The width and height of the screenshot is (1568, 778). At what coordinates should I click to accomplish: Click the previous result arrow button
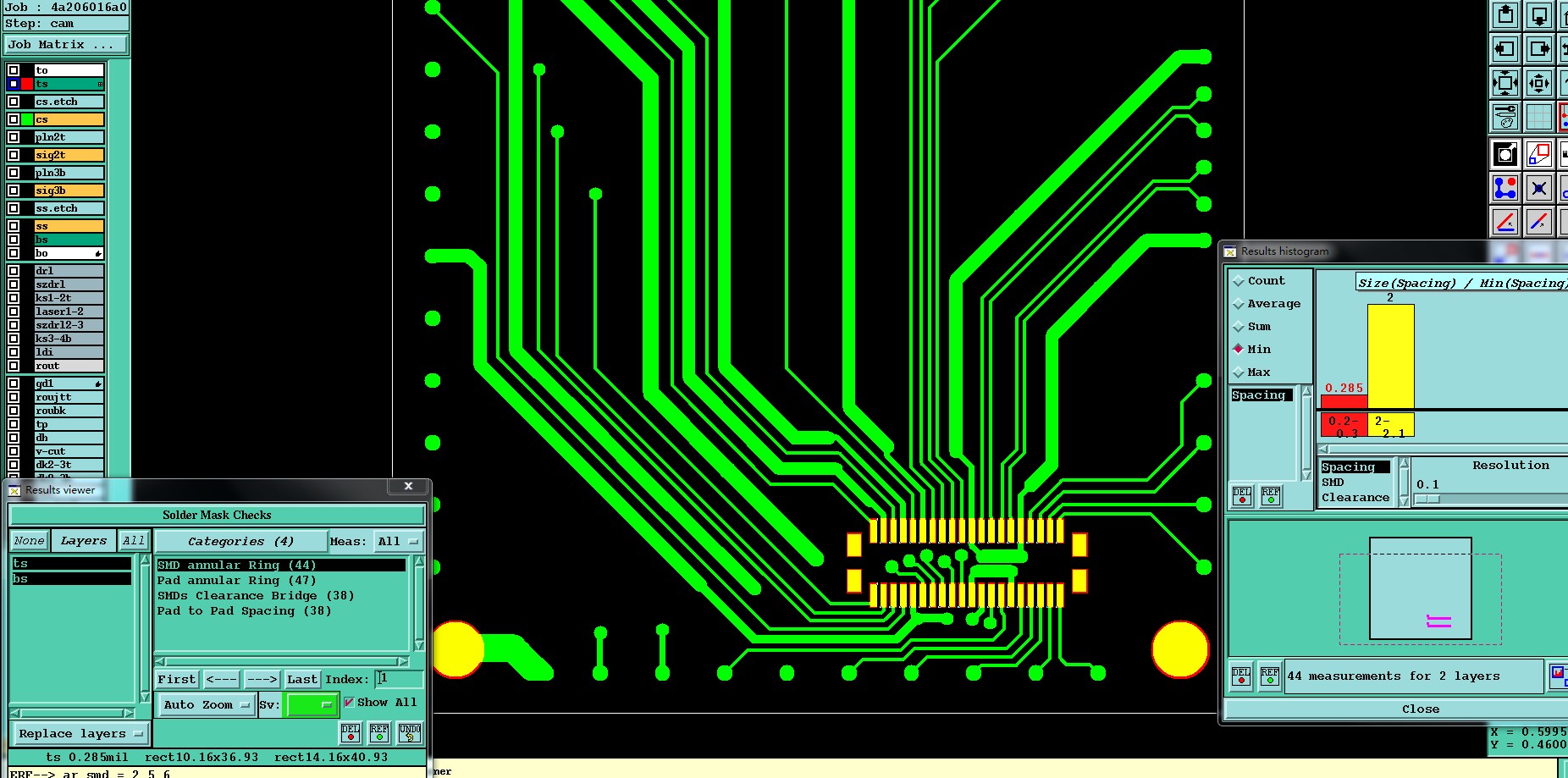[x=221, y=680]
